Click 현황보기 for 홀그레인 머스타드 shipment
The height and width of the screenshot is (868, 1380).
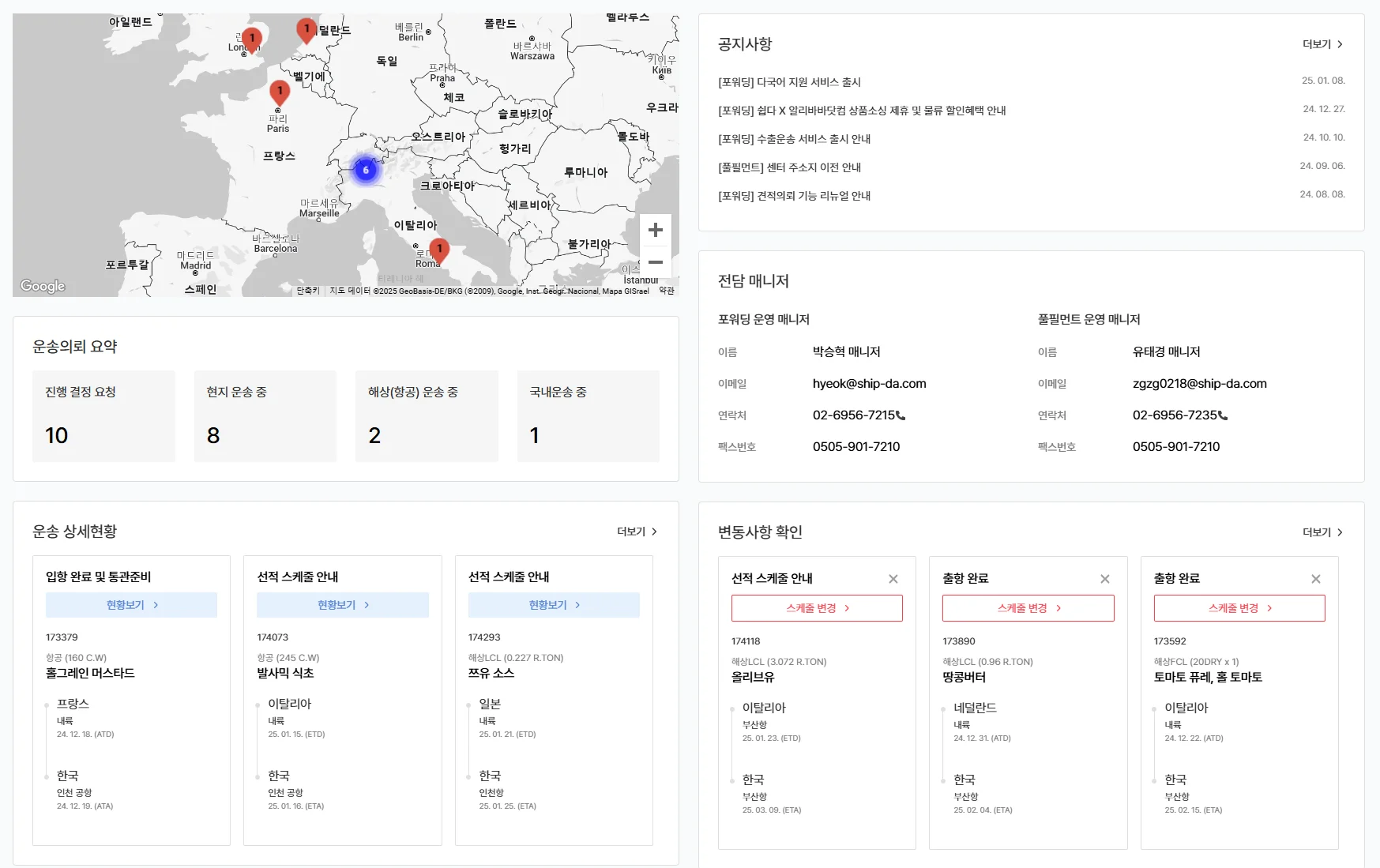[x=131, y=605]
